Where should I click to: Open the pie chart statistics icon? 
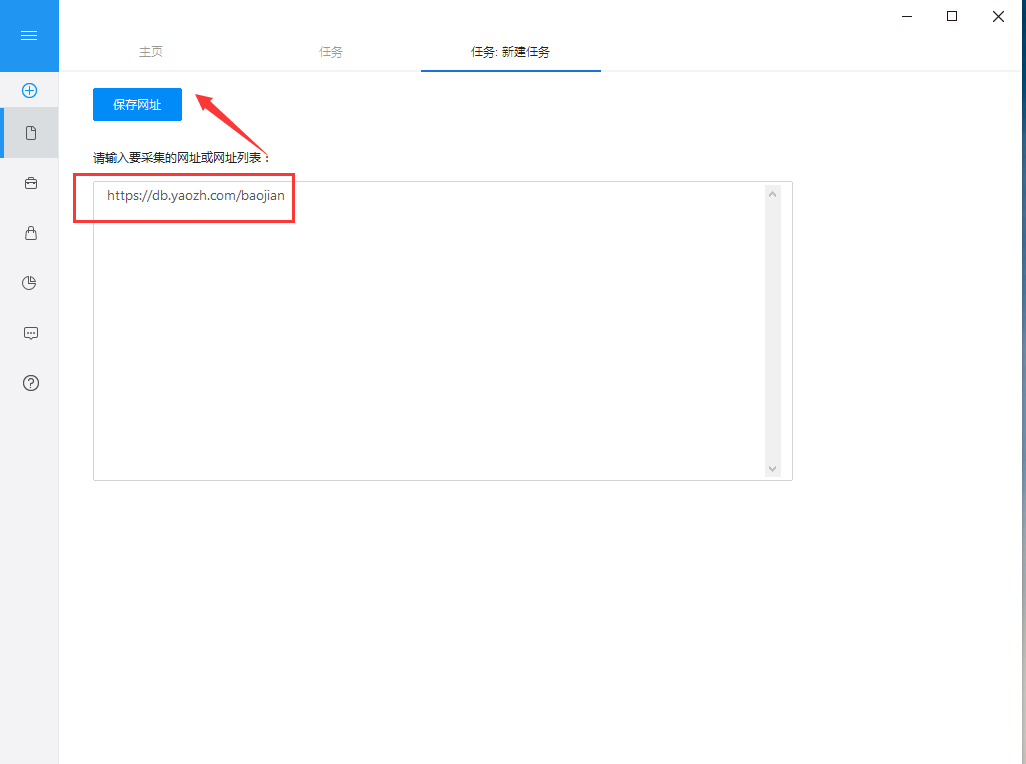point(29,283)
